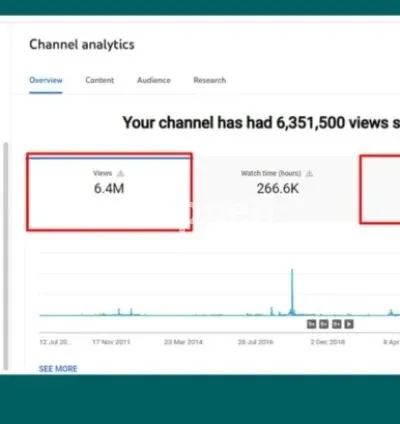This screenshot has height=424, width=400.
Task: Click the 17 Nov 2011 axis label
Action: [111, 342]
